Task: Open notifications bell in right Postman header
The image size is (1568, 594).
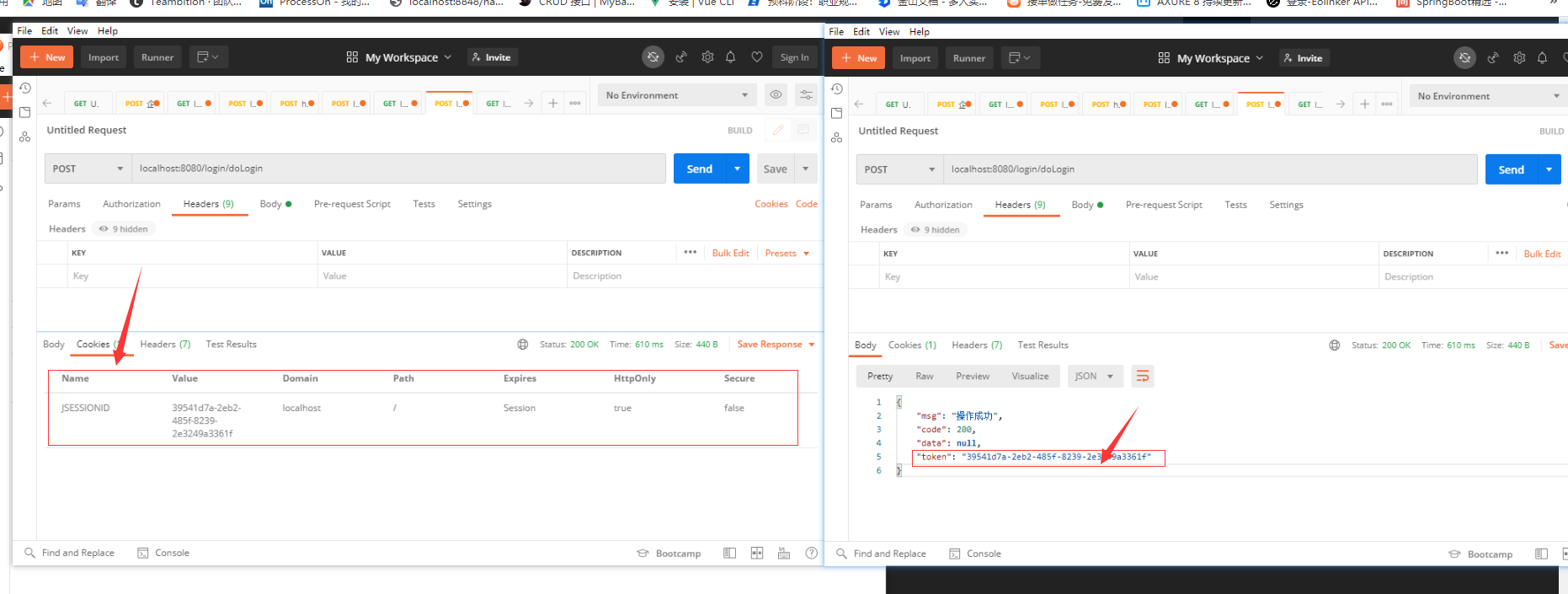Action: tap(1543, 58)
